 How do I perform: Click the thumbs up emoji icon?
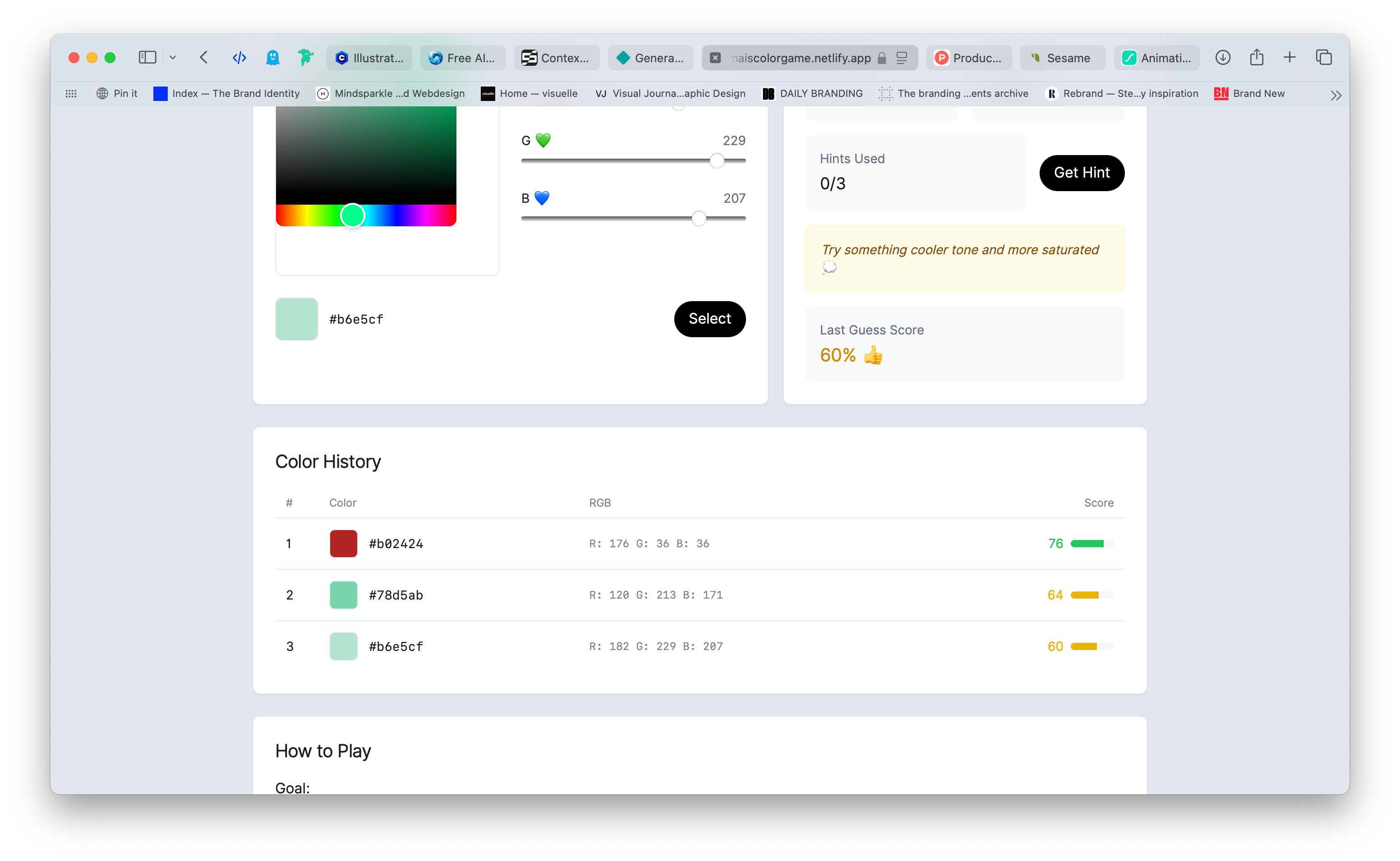[873, 355]
